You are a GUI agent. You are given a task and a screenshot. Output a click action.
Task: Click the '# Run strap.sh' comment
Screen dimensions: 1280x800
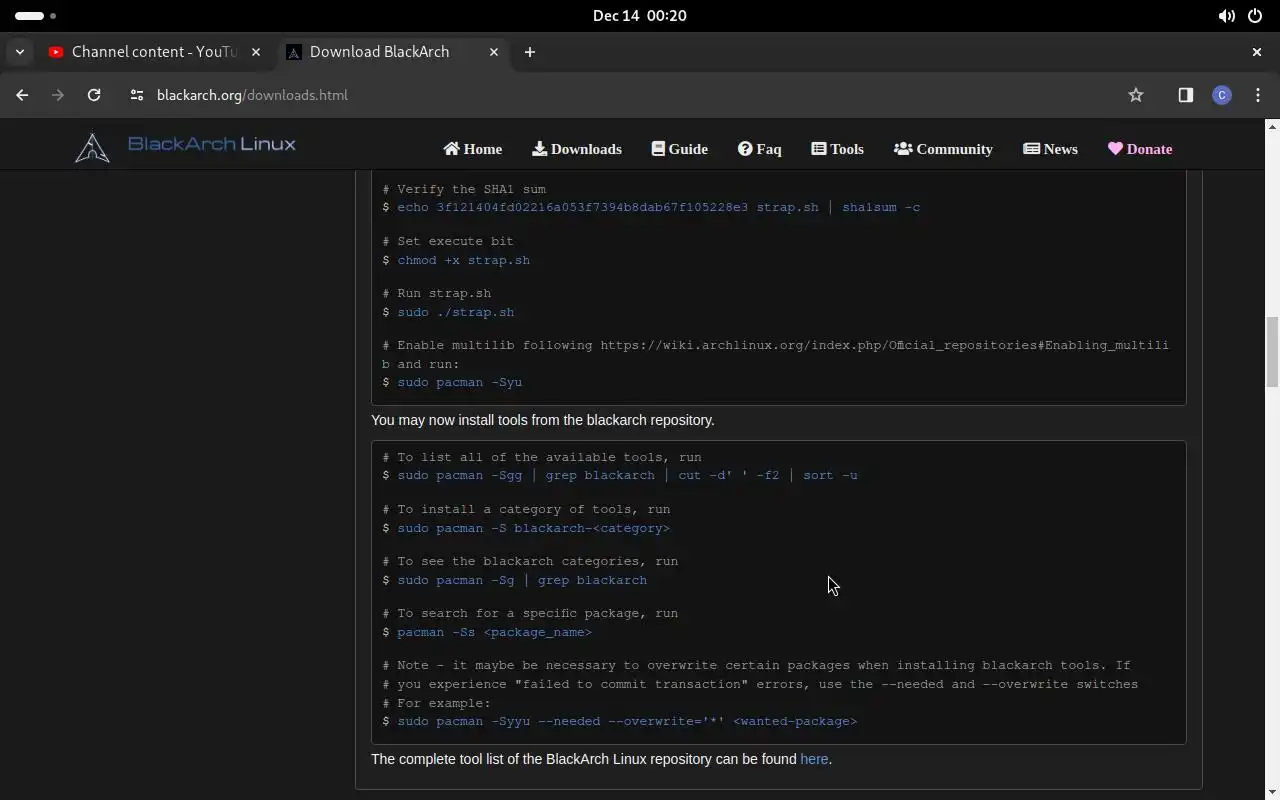coord(436,293)
